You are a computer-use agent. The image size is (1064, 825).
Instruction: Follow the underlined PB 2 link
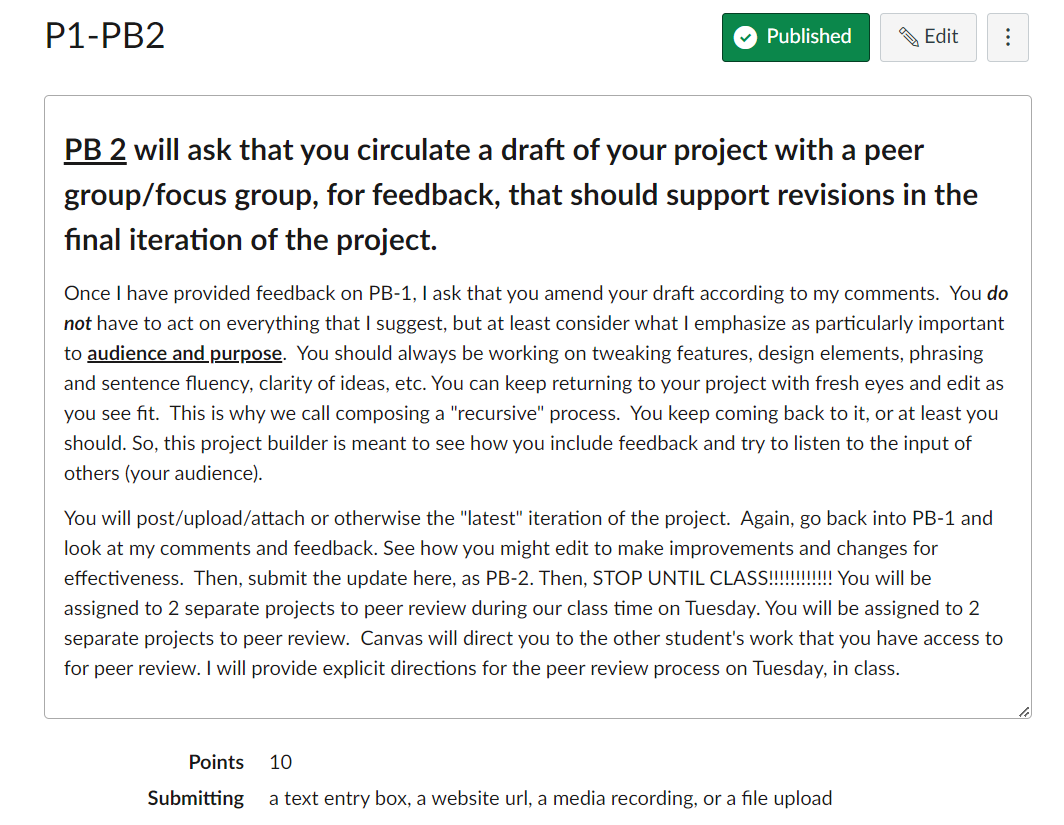[x=95, y=150]
